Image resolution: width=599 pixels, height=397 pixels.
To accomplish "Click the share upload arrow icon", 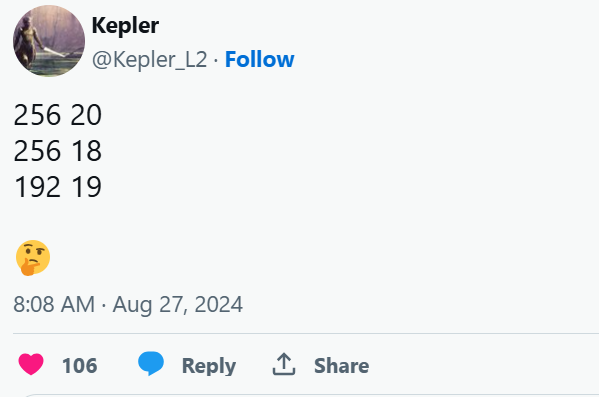I will [x=283, y=364].
